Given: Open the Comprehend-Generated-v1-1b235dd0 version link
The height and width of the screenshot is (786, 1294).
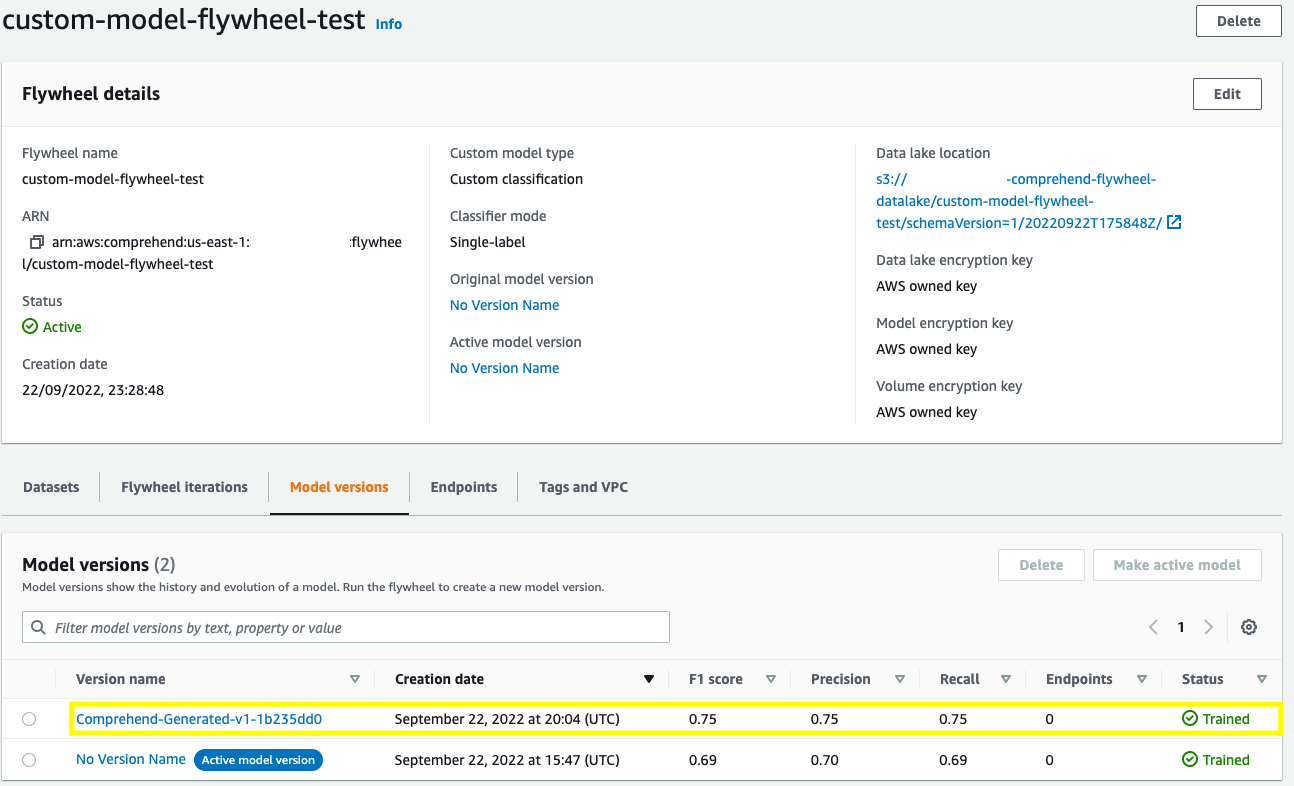Looking at the screenshot, I should [x=199, y=719].
